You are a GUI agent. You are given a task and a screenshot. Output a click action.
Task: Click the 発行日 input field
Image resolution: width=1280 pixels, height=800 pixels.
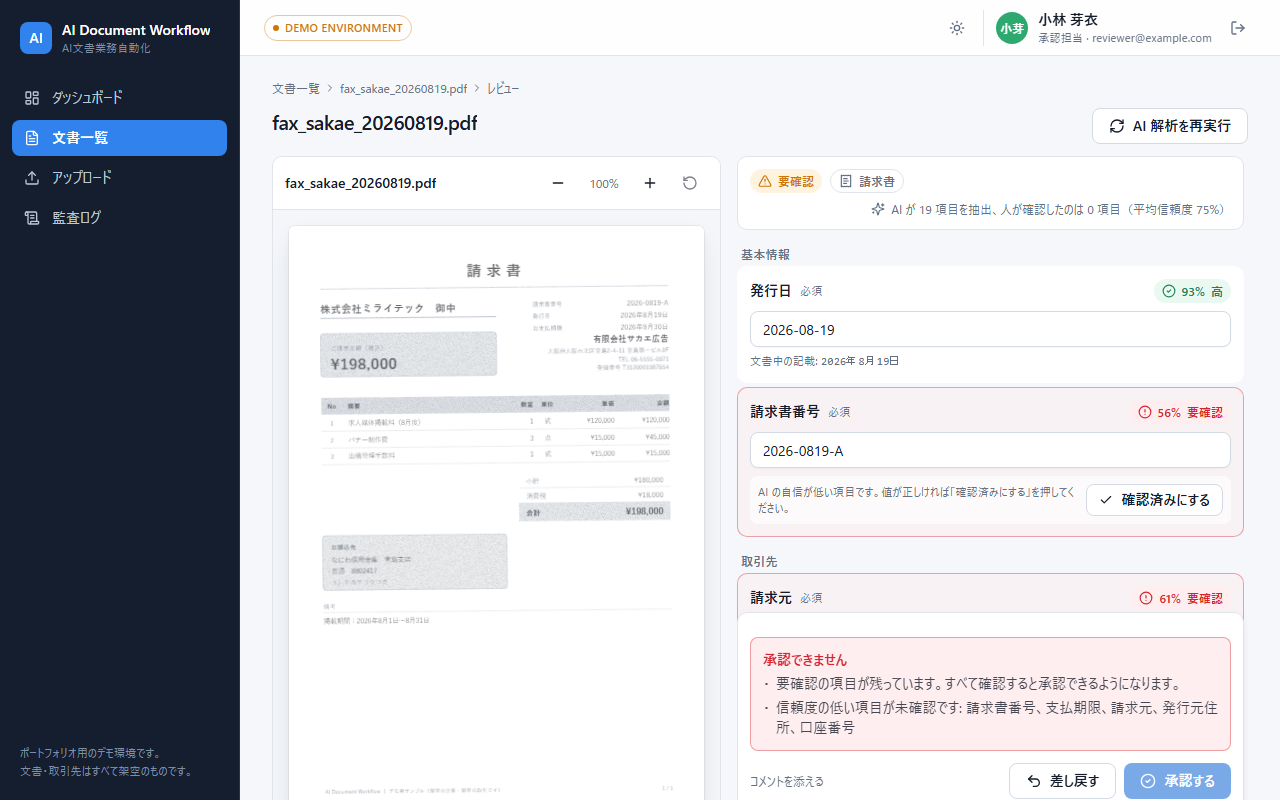[x=990, y=330]
